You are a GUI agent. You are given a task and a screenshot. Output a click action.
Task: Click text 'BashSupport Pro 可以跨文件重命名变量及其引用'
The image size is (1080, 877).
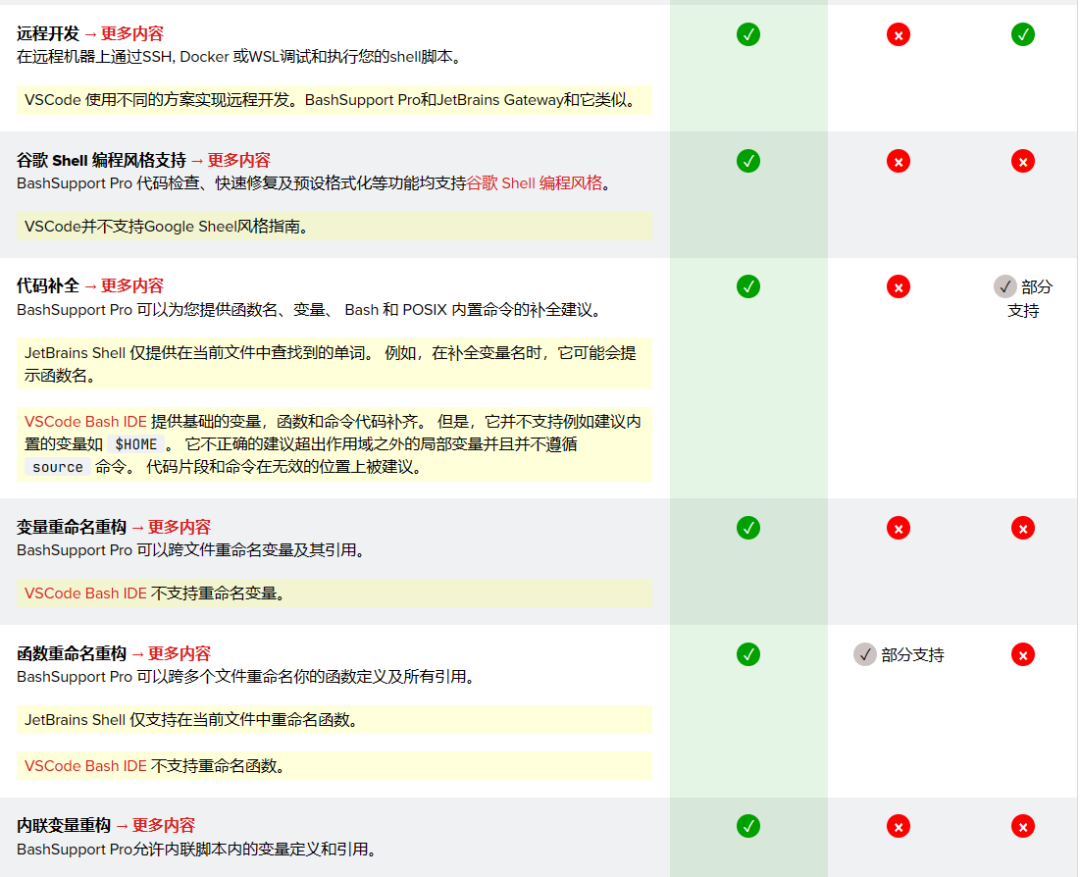(191, 550)
